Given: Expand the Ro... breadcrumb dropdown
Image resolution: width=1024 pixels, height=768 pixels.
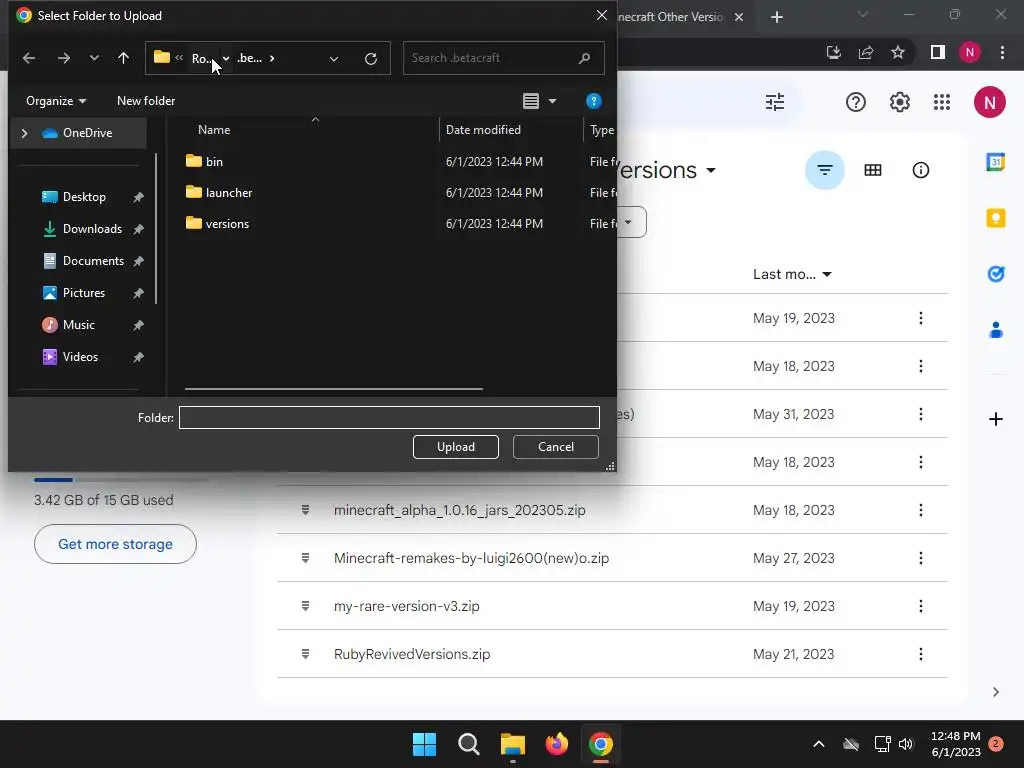Looking at the screenshot, I should point(226,58).
